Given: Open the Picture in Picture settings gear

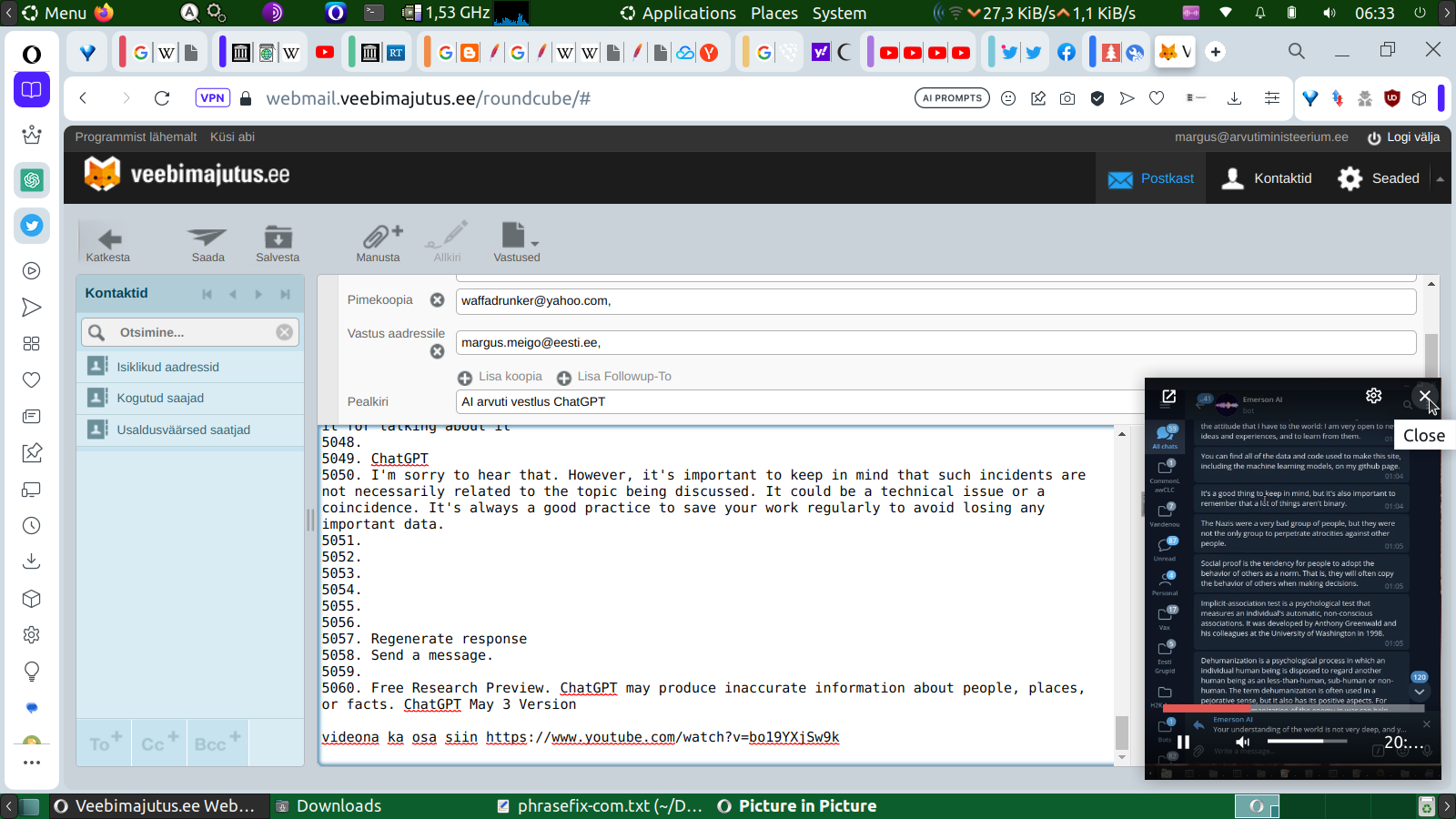Looking at the screenshot, I should pyautogui.click(x=1373, y=396).
